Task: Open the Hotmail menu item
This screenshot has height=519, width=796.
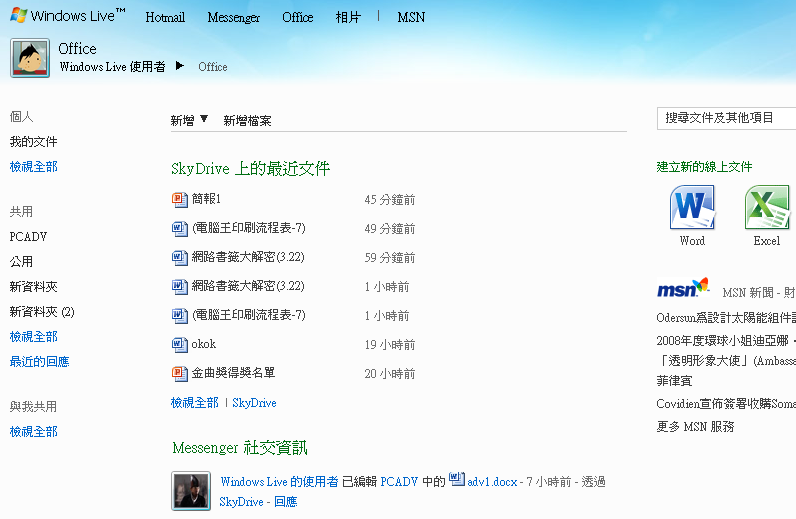Action: (x=165, y=17)
